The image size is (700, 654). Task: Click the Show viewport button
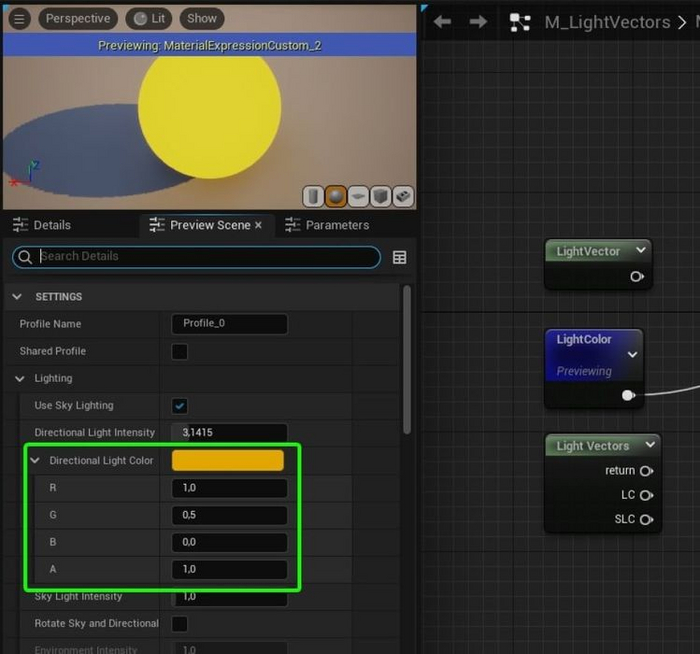point(201,18)
